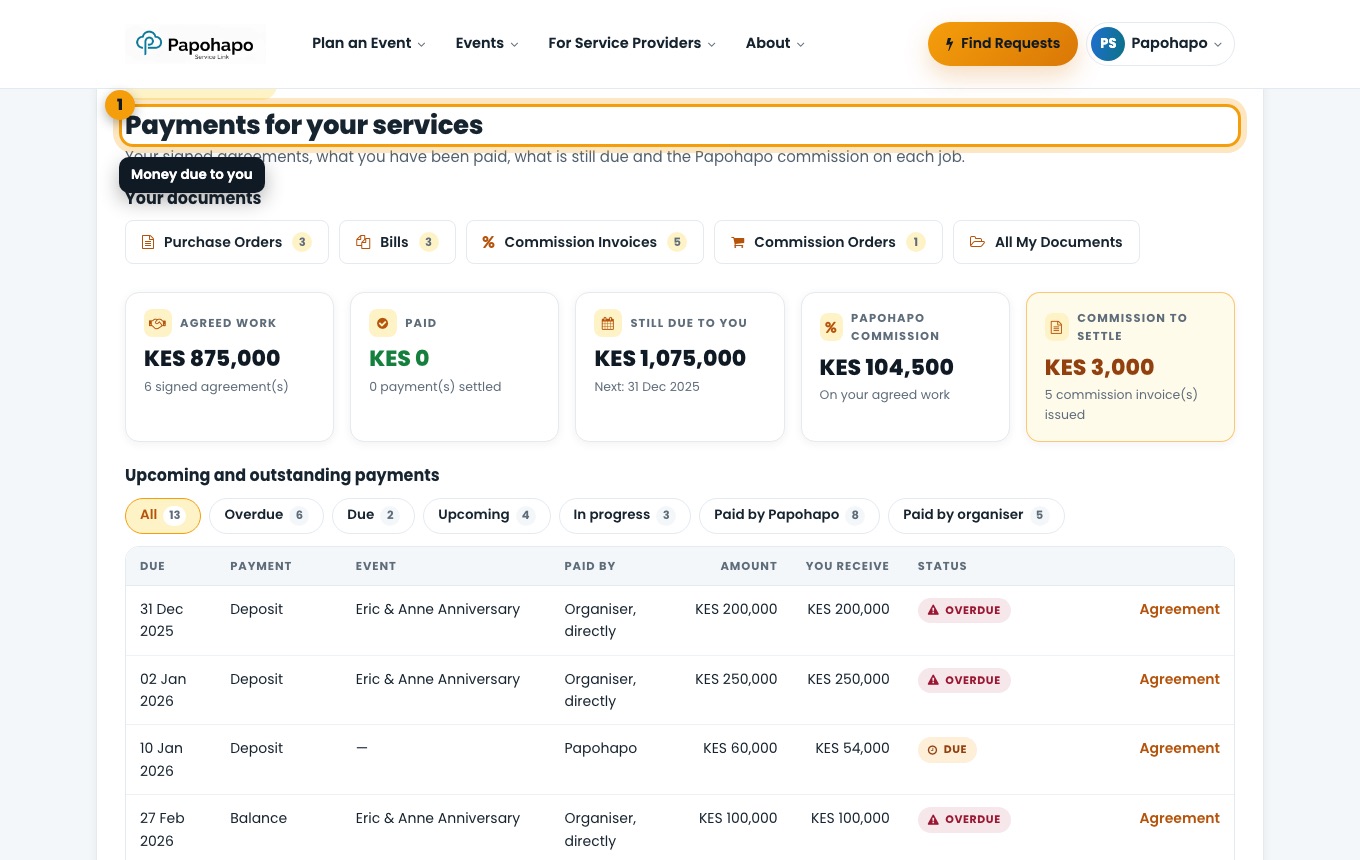
Task: Click the lightning icon on Find Requests
Action: 949,44
